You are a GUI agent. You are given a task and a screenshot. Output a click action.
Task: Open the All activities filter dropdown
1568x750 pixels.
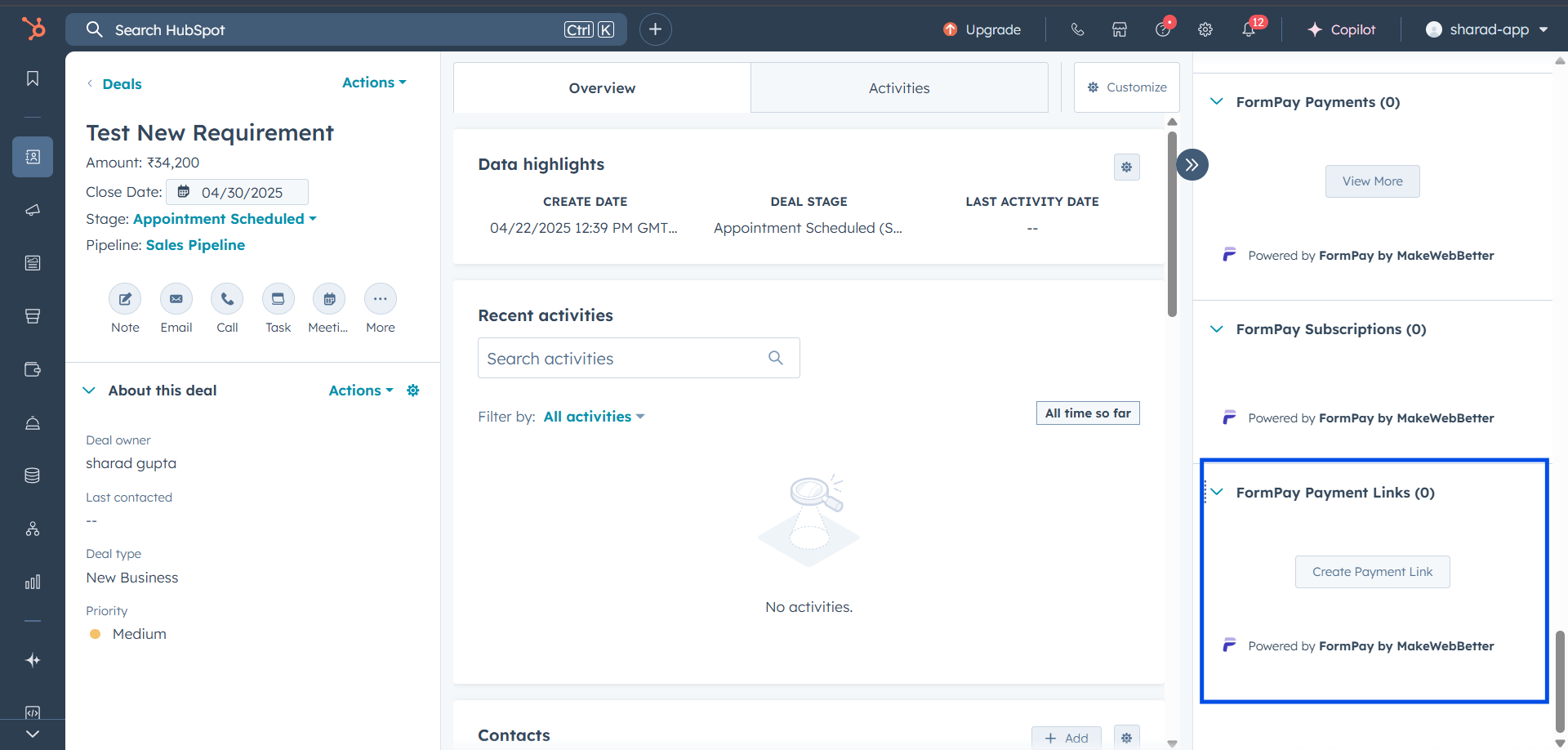click(x=594, y=417)
